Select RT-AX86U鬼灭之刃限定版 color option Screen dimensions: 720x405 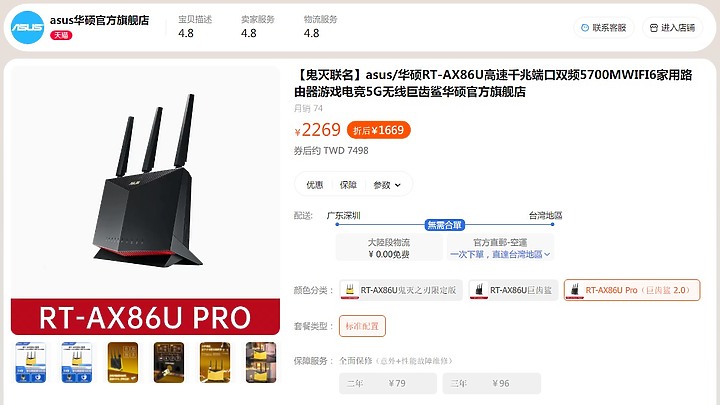401,290
